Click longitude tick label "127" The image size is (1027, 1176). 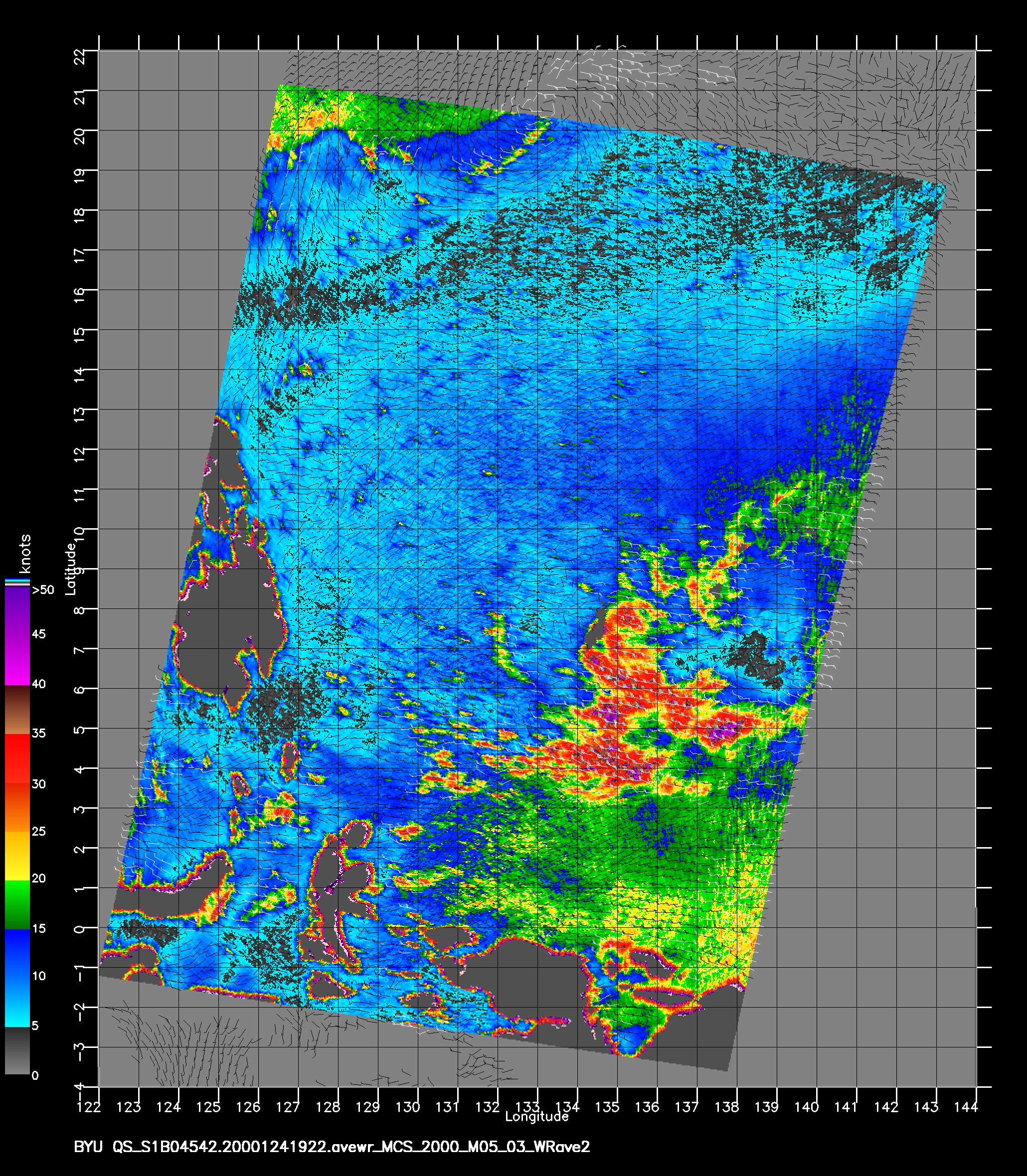point(288,1107)
